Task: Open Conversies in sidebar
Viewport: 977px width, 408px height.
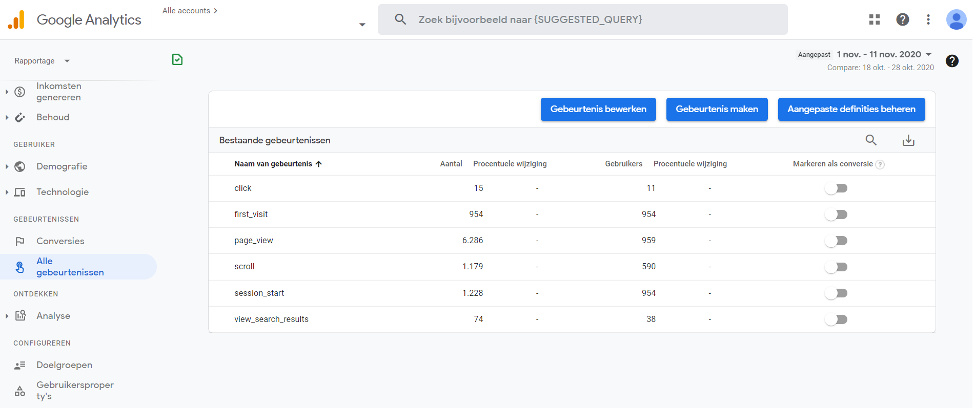Action: pyautogui.click(x=60, y=241)
